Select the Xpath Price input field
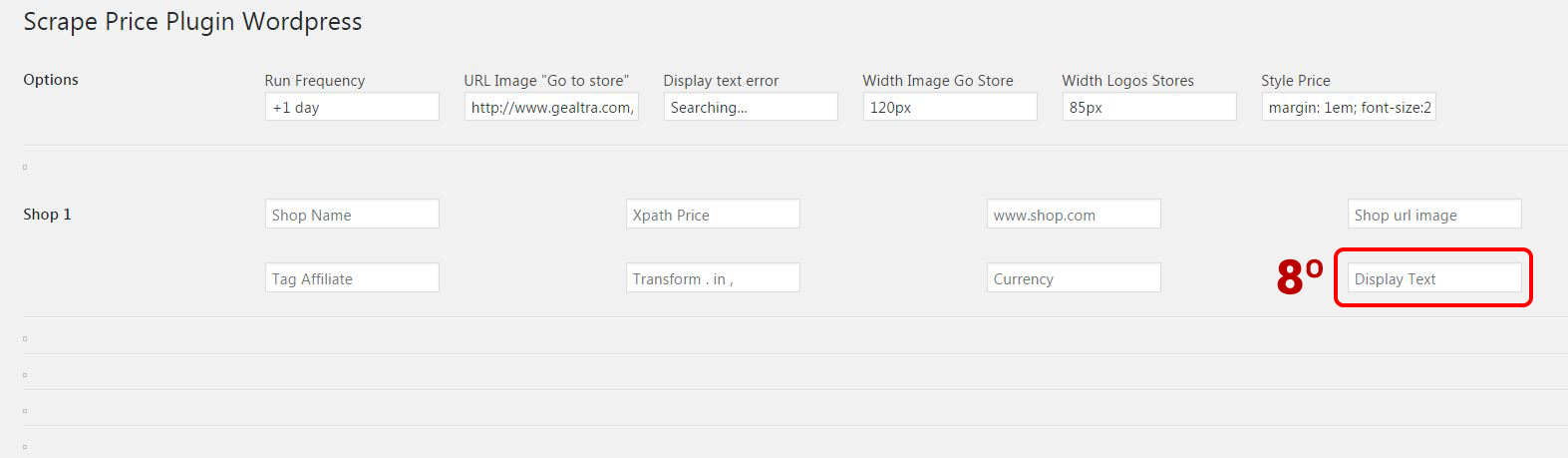Screen dimensions: 1568x458 pos(713,215)
